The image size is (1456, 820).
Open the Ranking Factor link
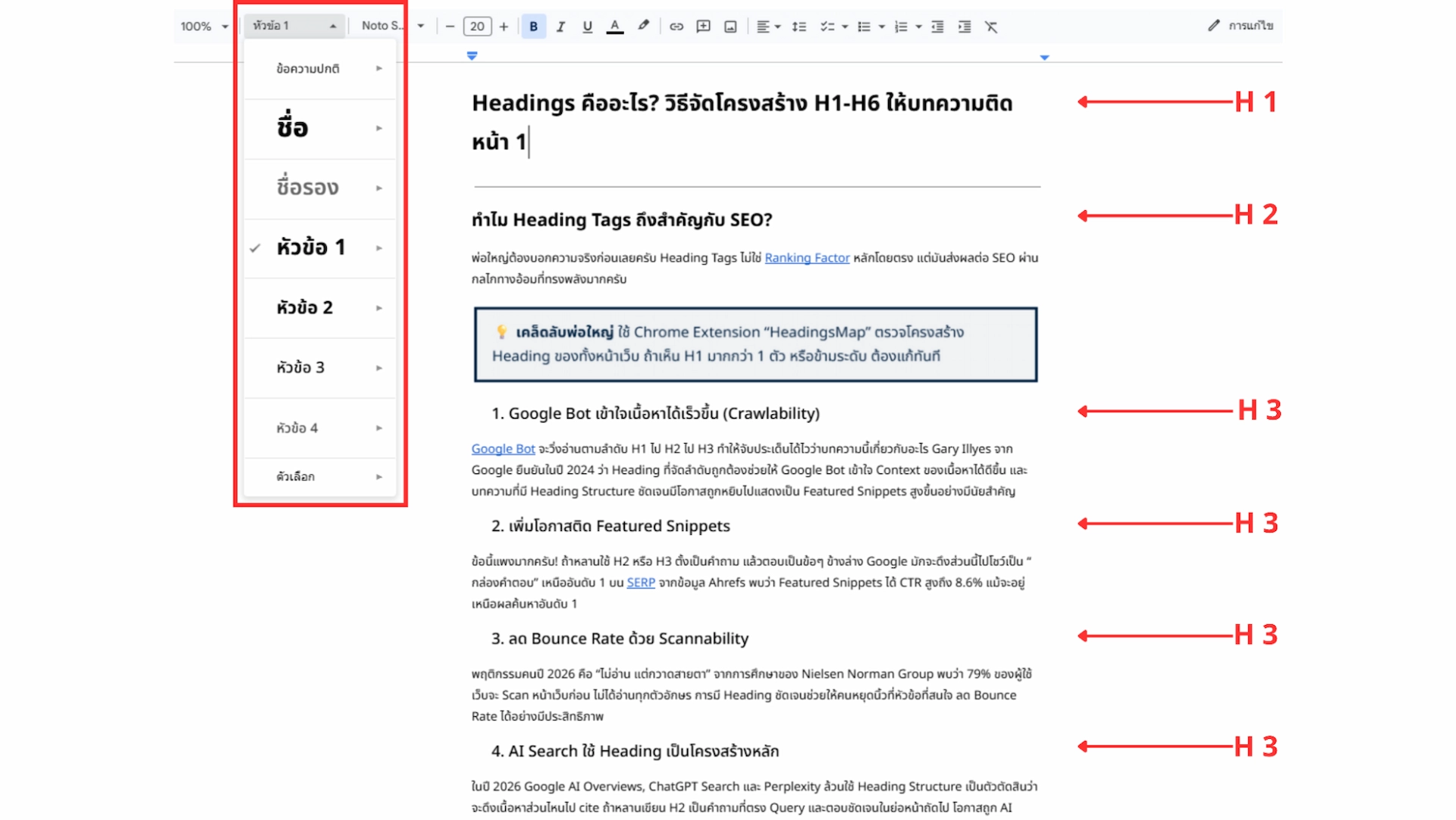click(x=807, y=258)
